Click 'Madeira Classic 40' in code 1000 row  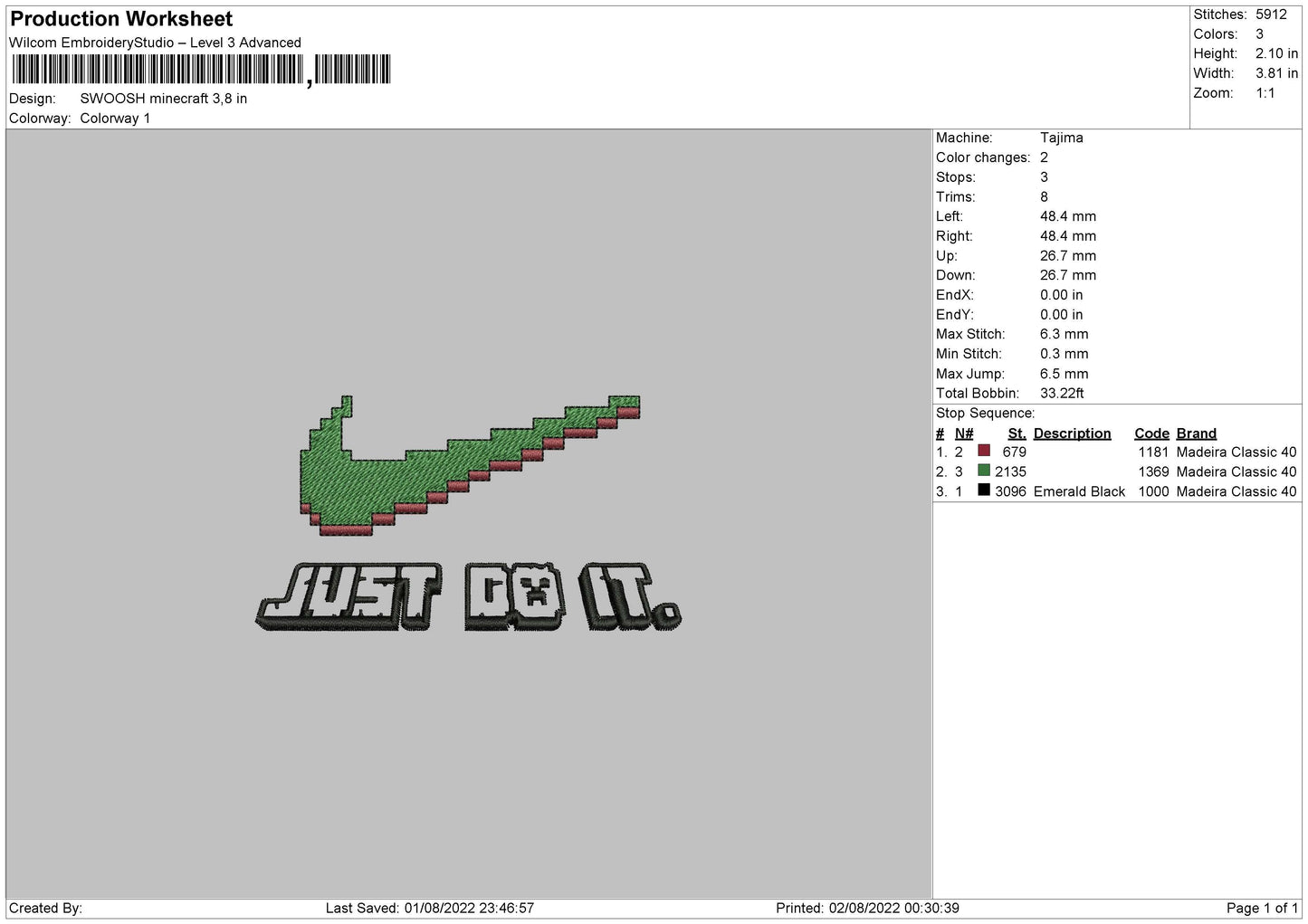click(x=1236, y=491)
